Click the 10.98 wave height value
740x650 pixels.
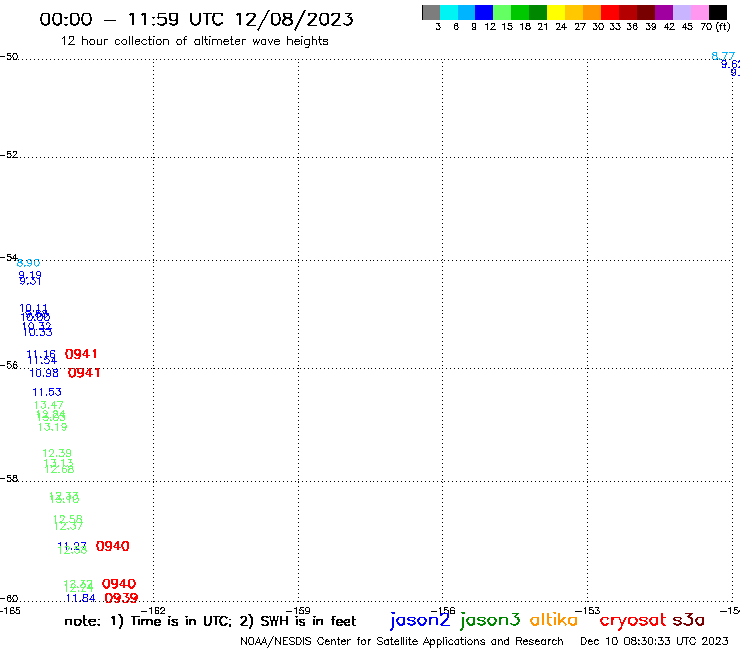(44, 373)
